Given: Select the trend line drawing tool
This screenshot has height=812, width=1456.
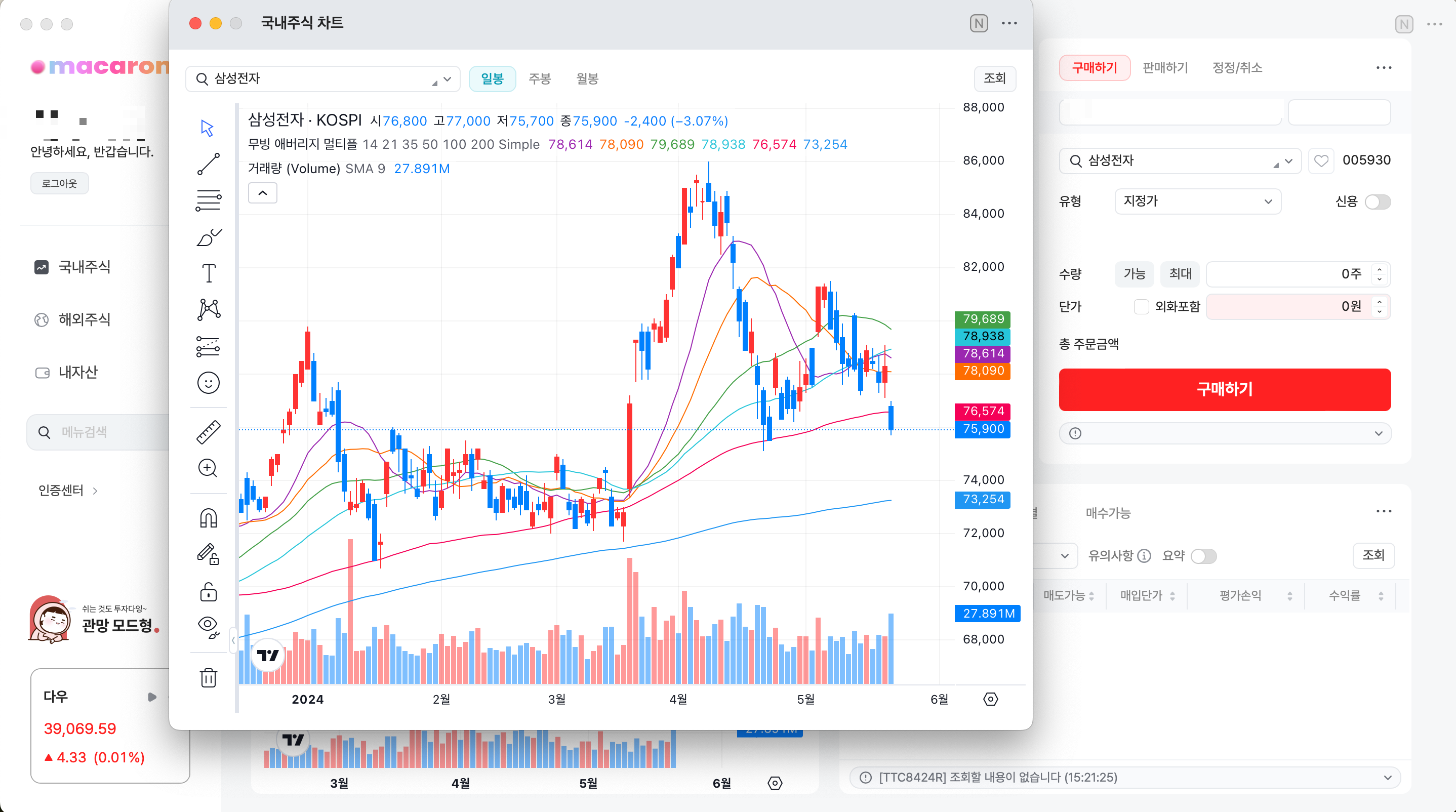Looking at the screenshot, I should (208, 164).
